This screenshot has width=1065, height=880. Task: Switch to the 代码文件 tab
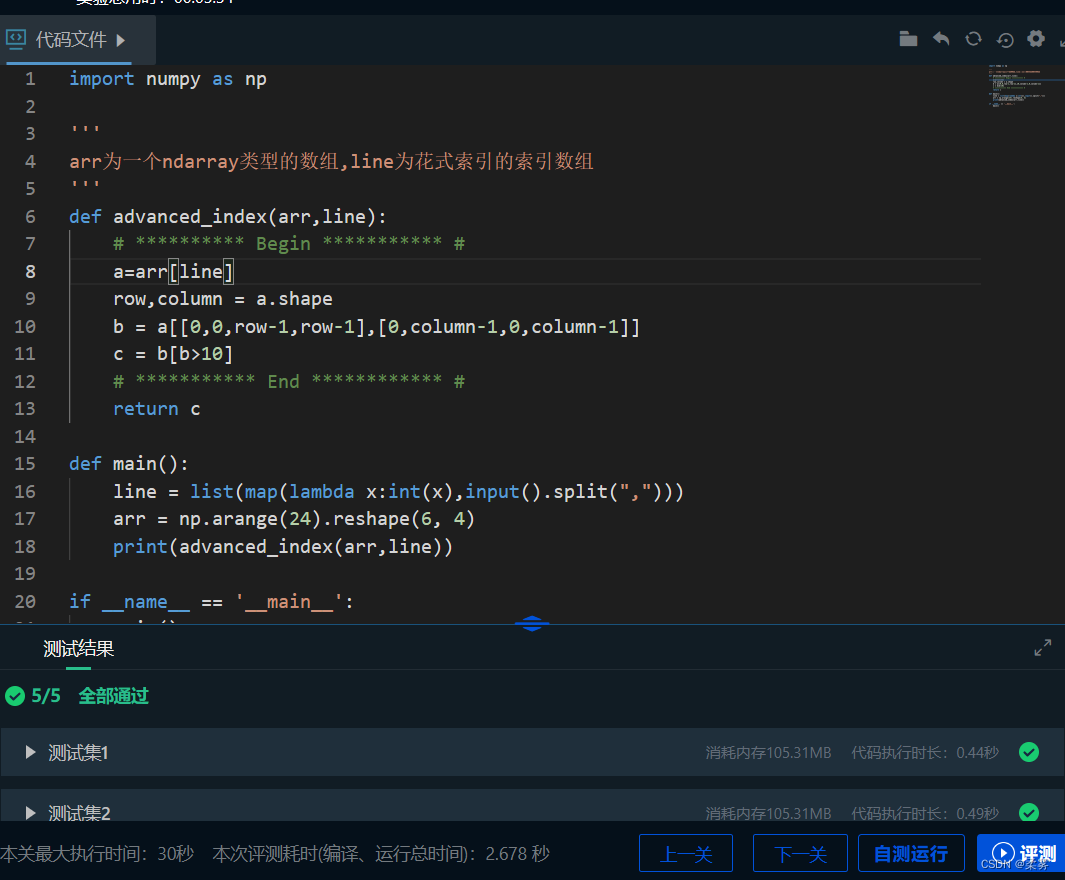(70, 40)
